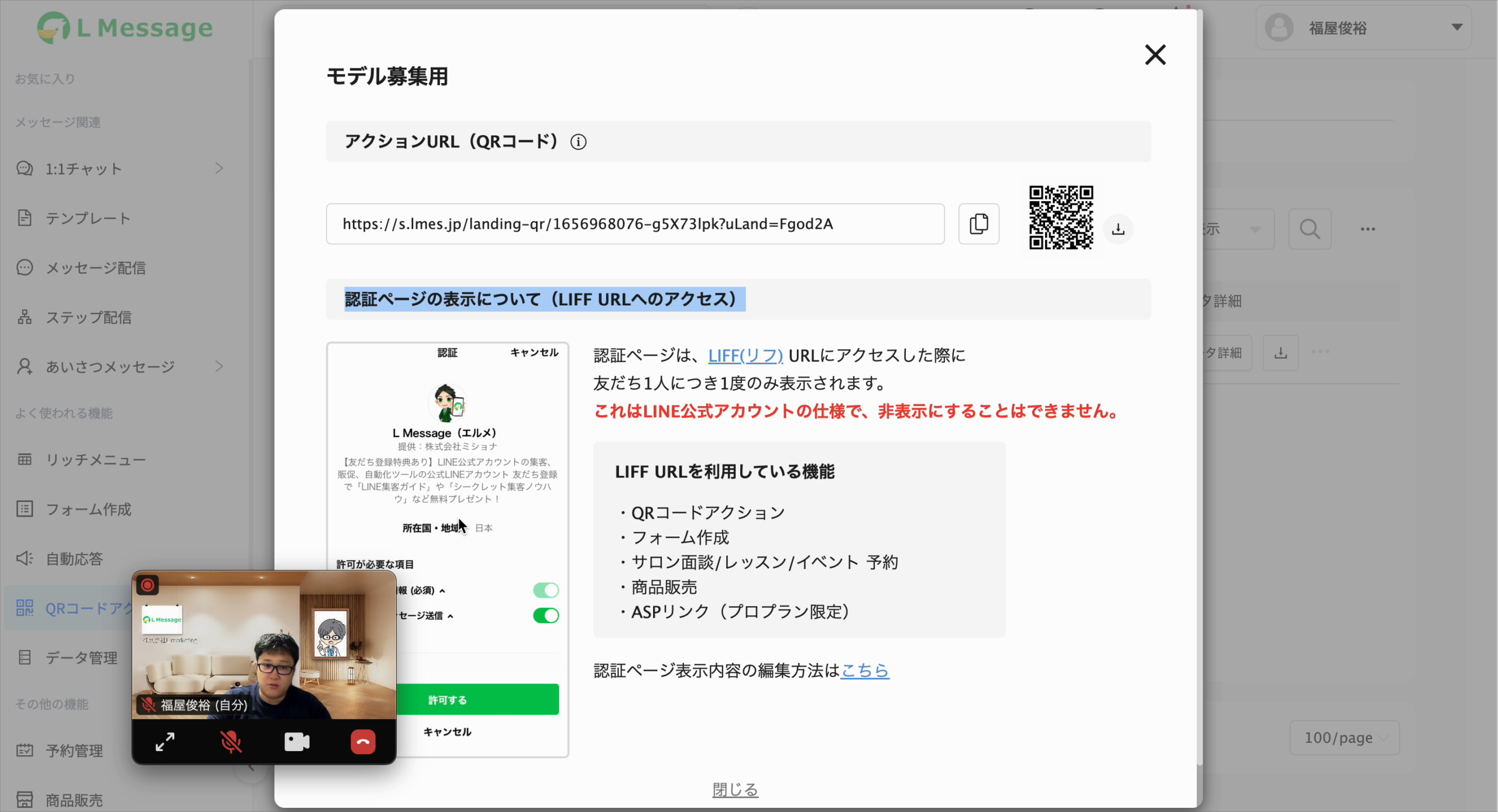Click the search magnifier button behind dialog
The width and height of the screenshot is (1498, 812).
pyautogui.click(x=1310, y=229)
